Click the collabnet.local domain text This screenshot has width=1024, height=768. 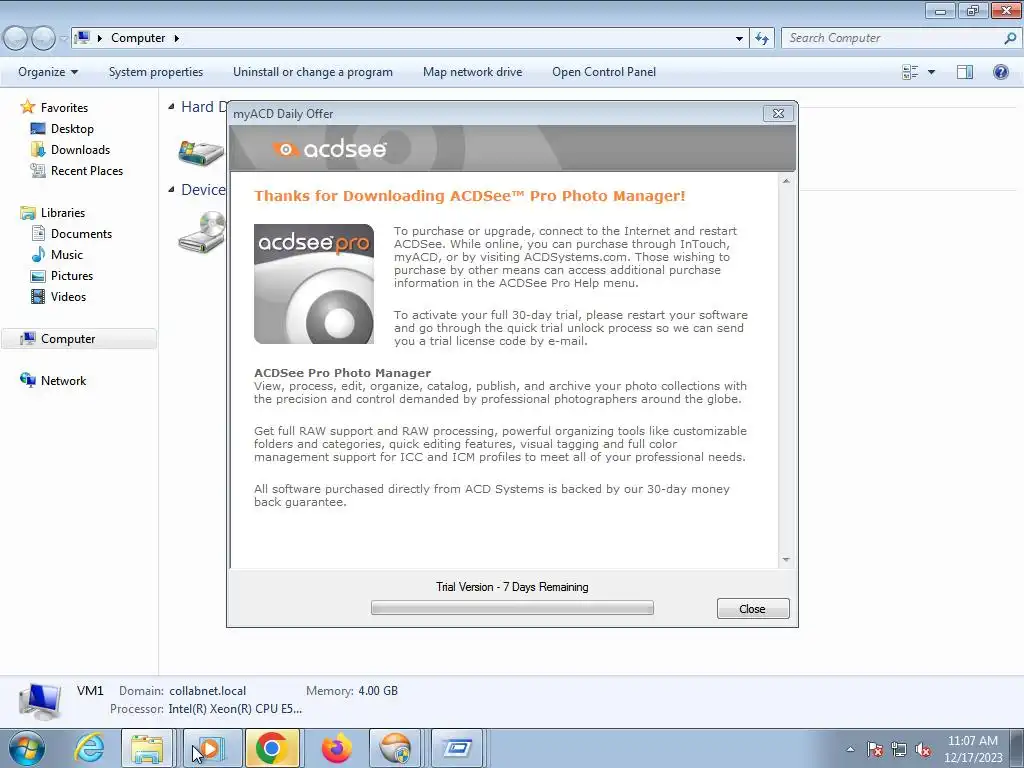click(x=208, y=690)
